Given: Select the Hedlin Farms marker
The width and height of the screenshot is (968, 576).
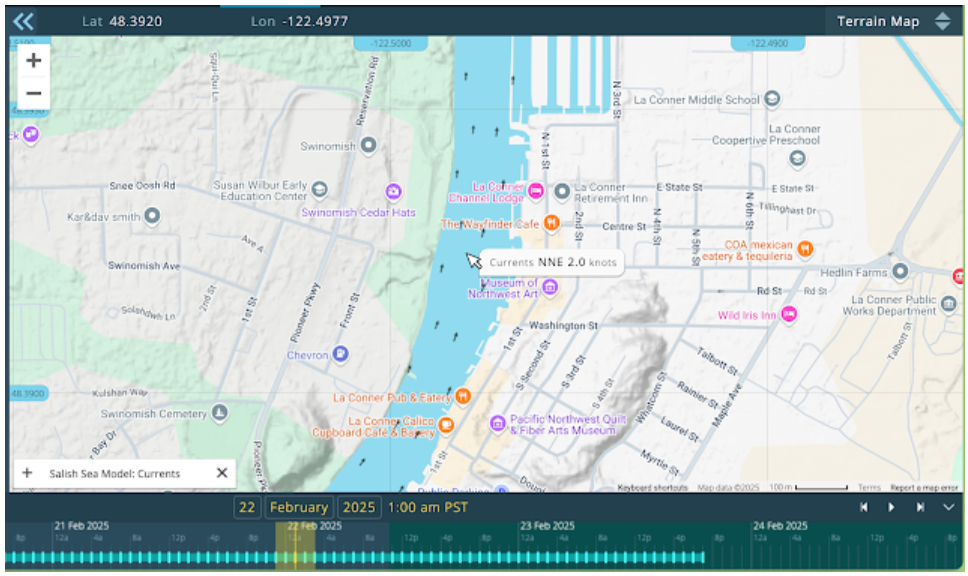Looking at the screenshot, I should click(900, 270).
